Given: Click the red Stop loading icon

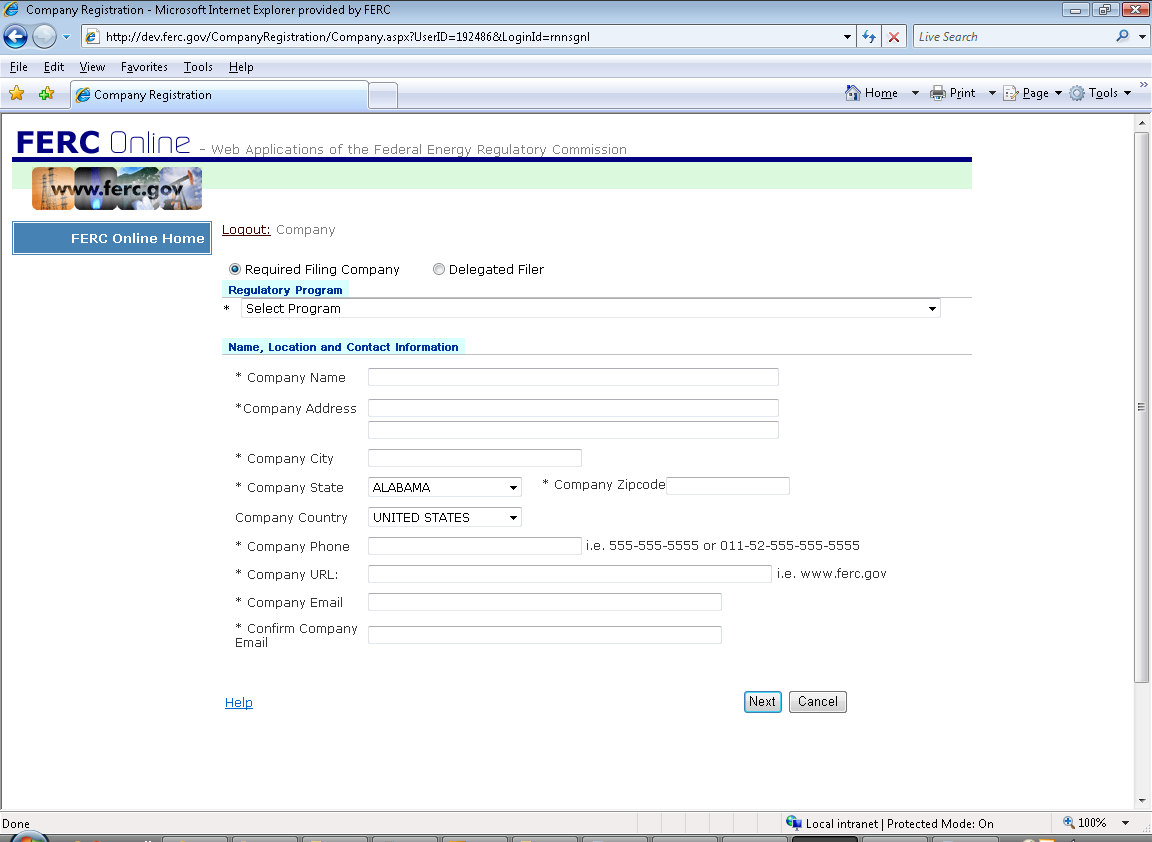Looking at the screenshot, I should coord(893,37).
